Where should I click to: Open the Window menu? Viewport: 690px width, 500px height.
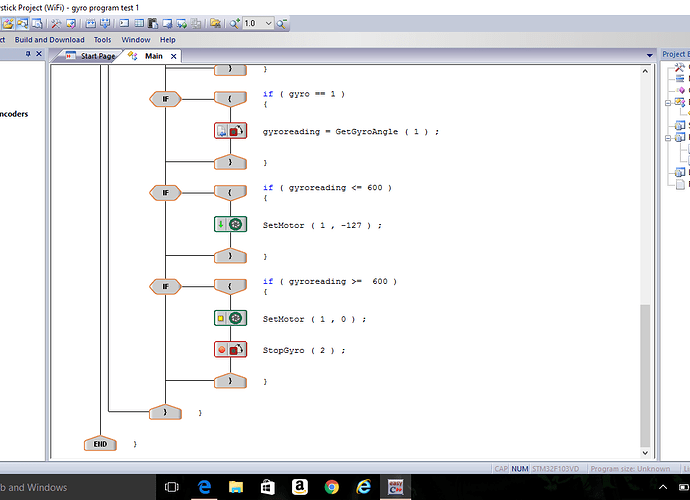(x=136, y=40)
